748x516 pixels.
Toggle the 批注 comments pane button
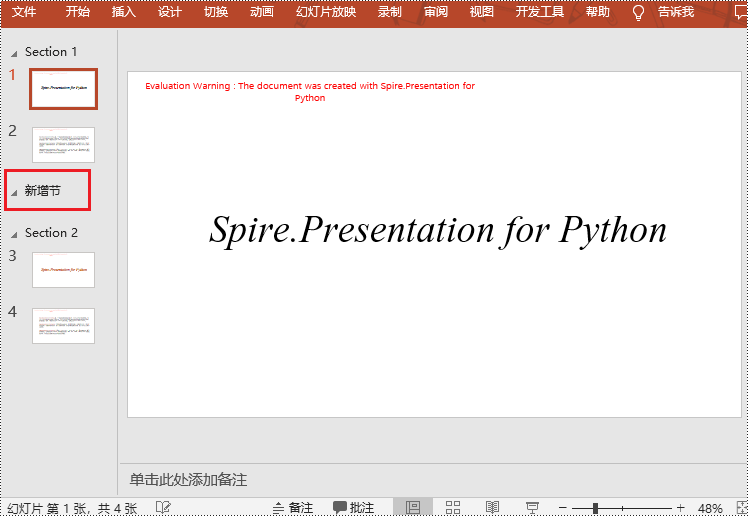coord(353,508)
